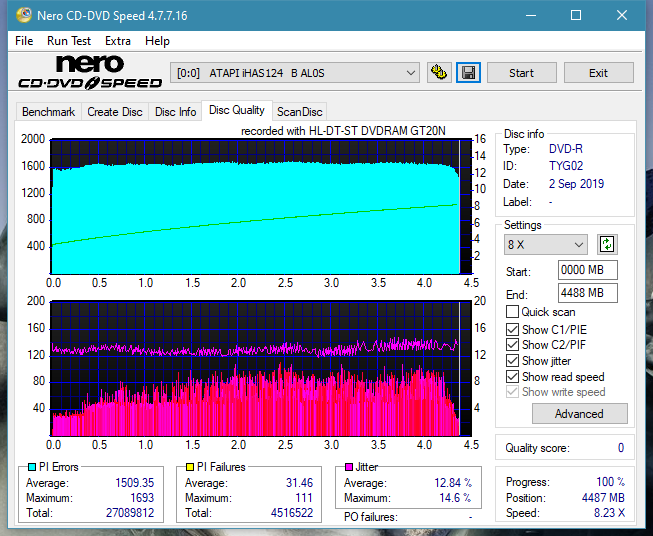Open the Help menu

(x=157, y=41)
